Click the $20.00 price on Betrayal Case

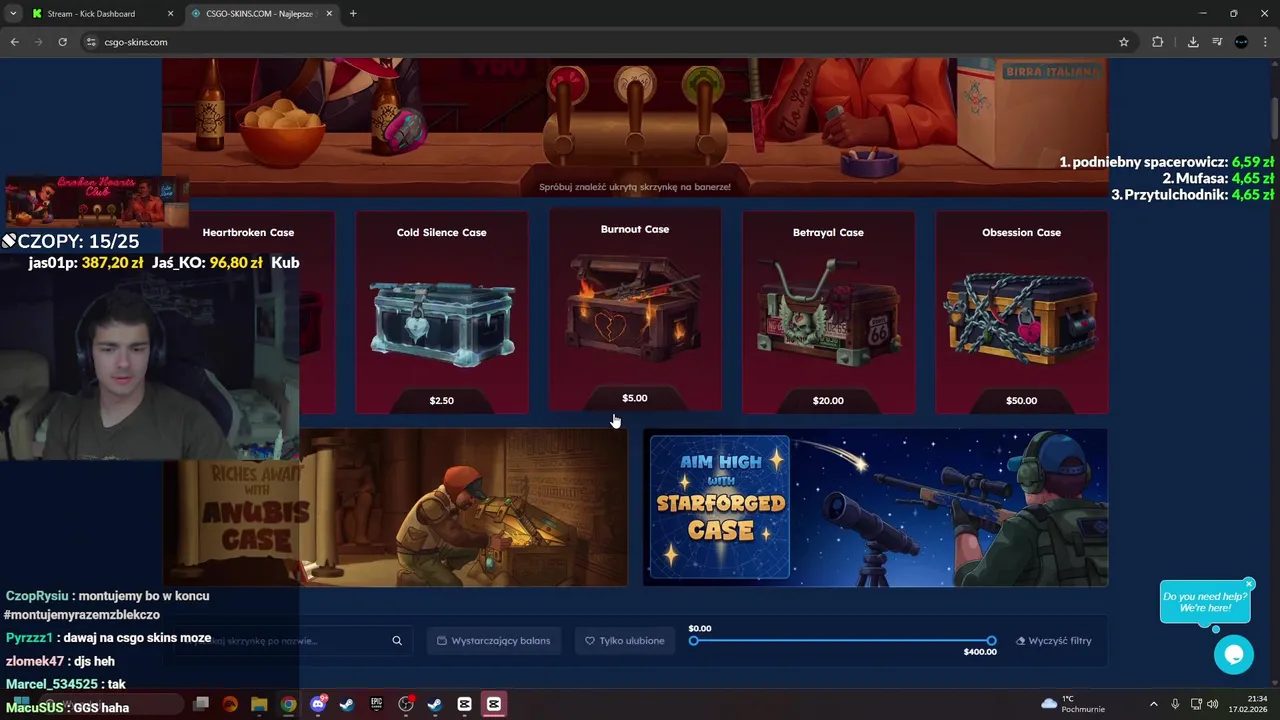click(828, 400)
